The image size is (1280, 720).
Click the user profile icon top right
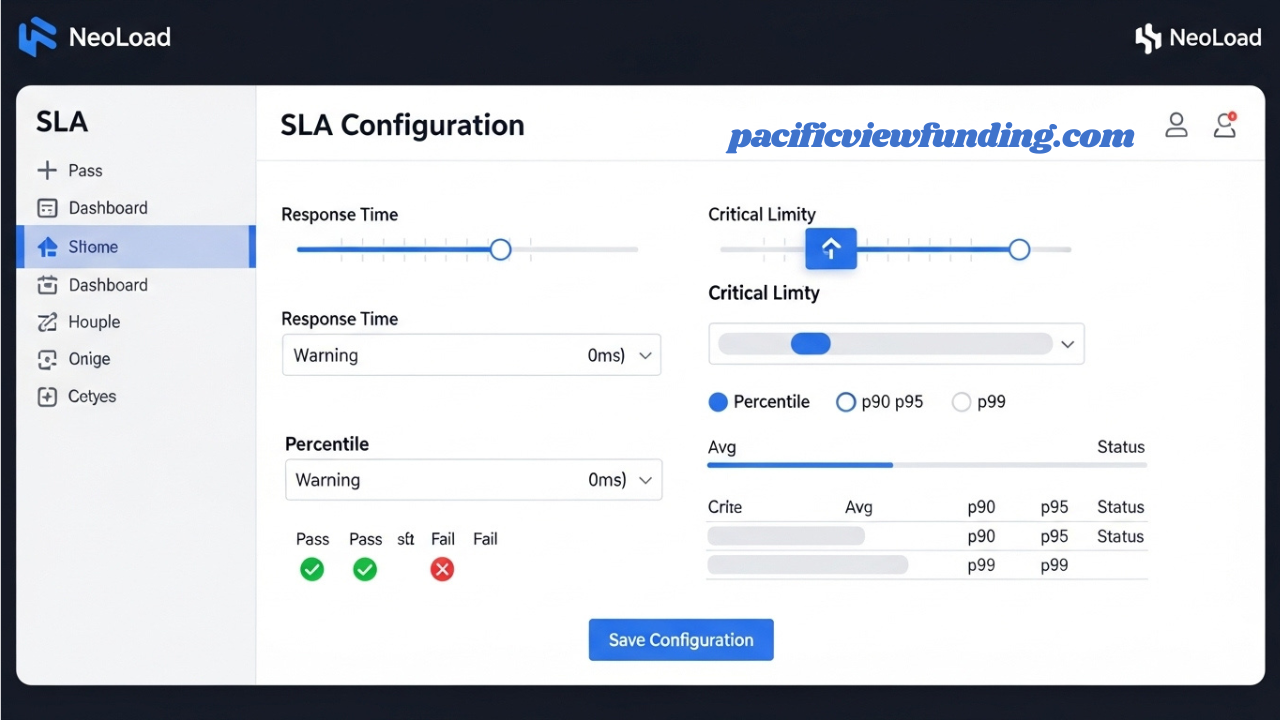pos(1176,124)
